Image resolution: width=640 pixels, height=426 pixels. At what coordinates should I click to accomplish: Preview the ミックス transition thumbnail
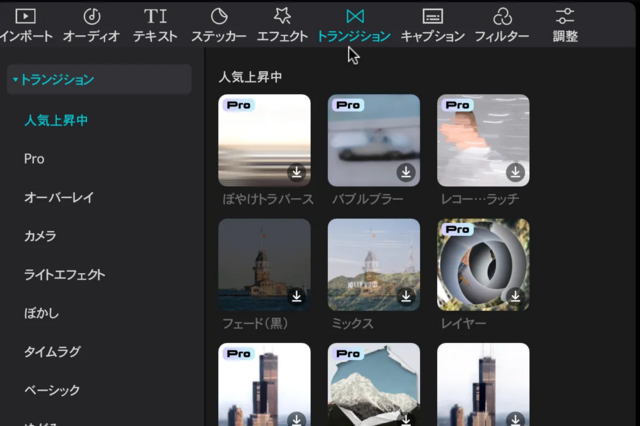tap(374, 265)
